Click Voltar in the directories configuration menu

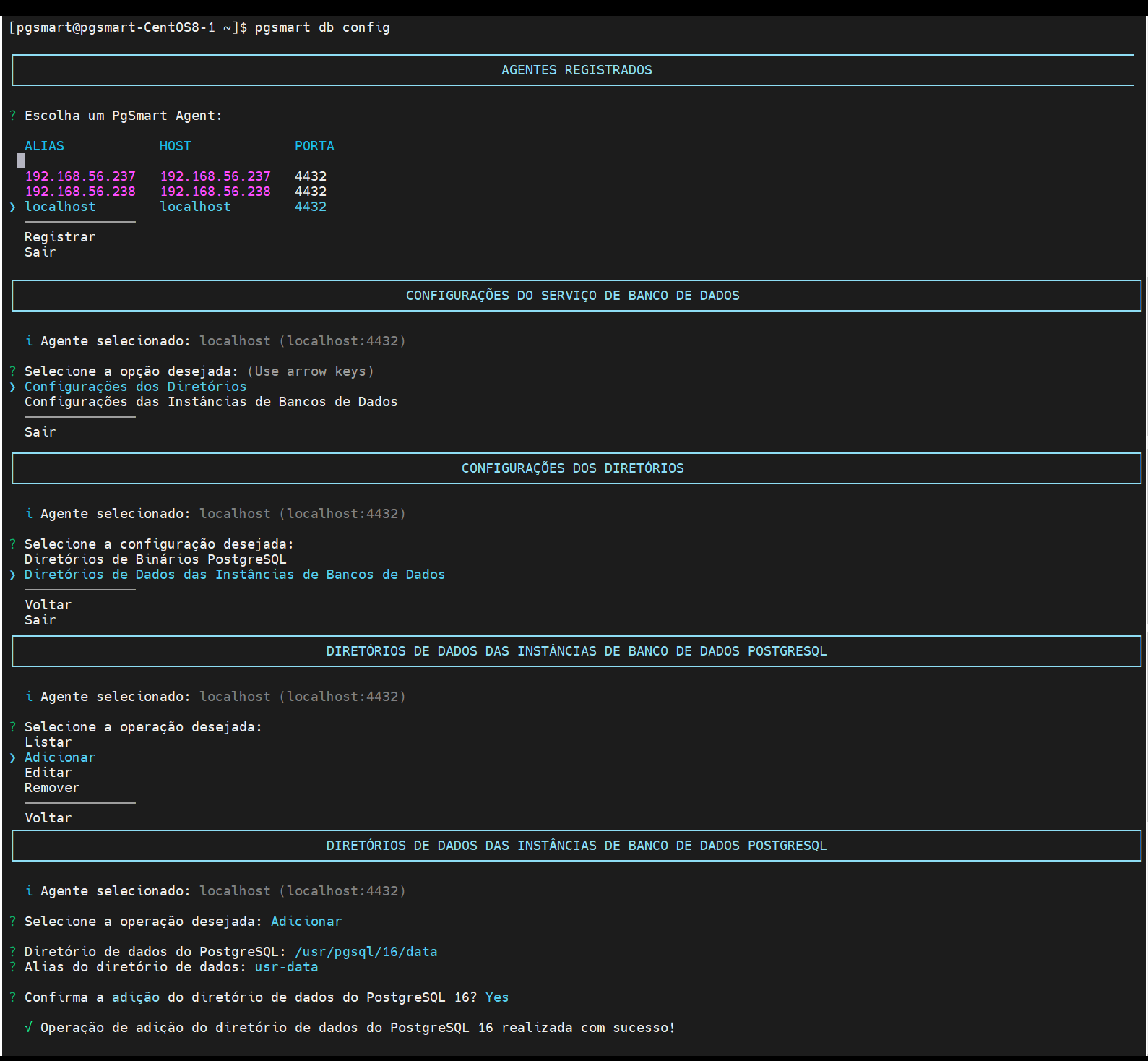click(48, 605)
